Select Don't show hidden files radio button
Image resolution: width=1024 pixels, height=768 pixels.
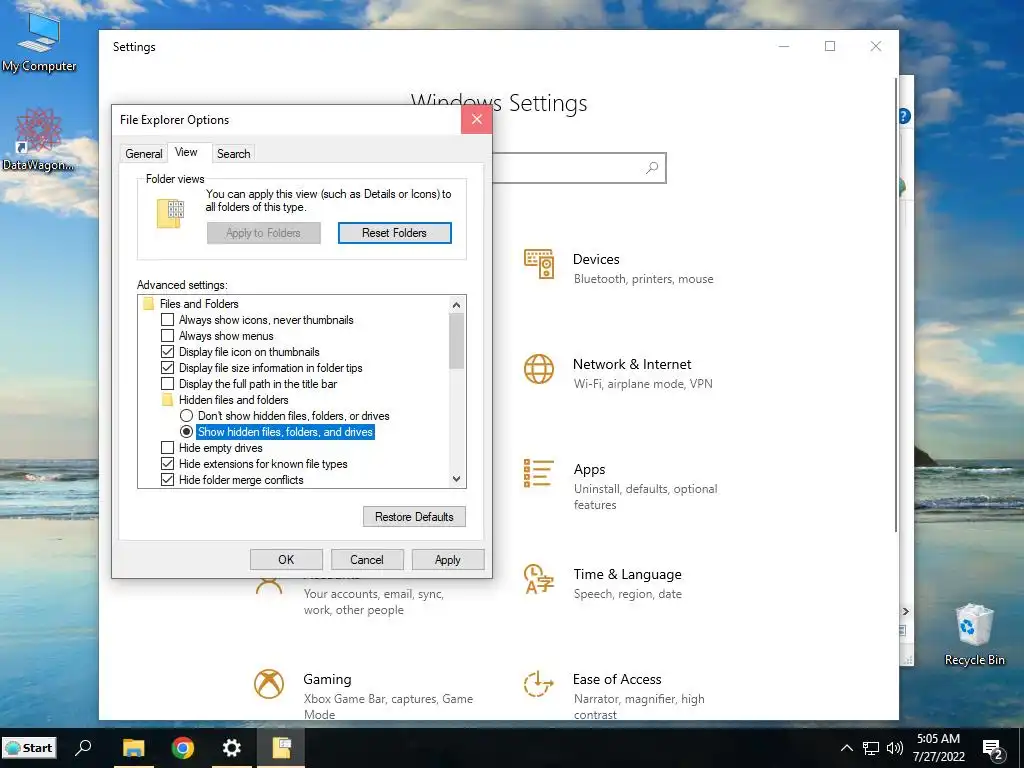pyautogui.click(x=186, y=416)
